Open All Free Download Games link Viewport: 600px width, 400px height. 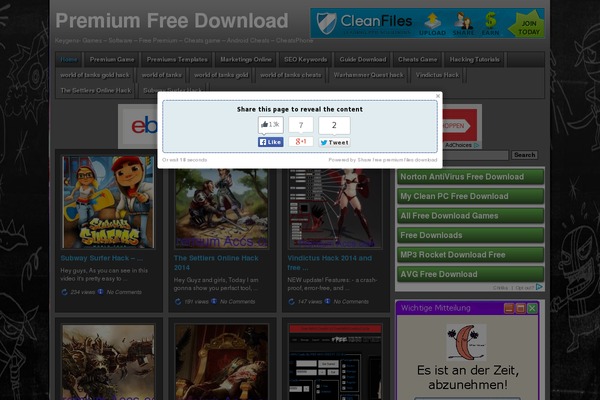point(470,216)
